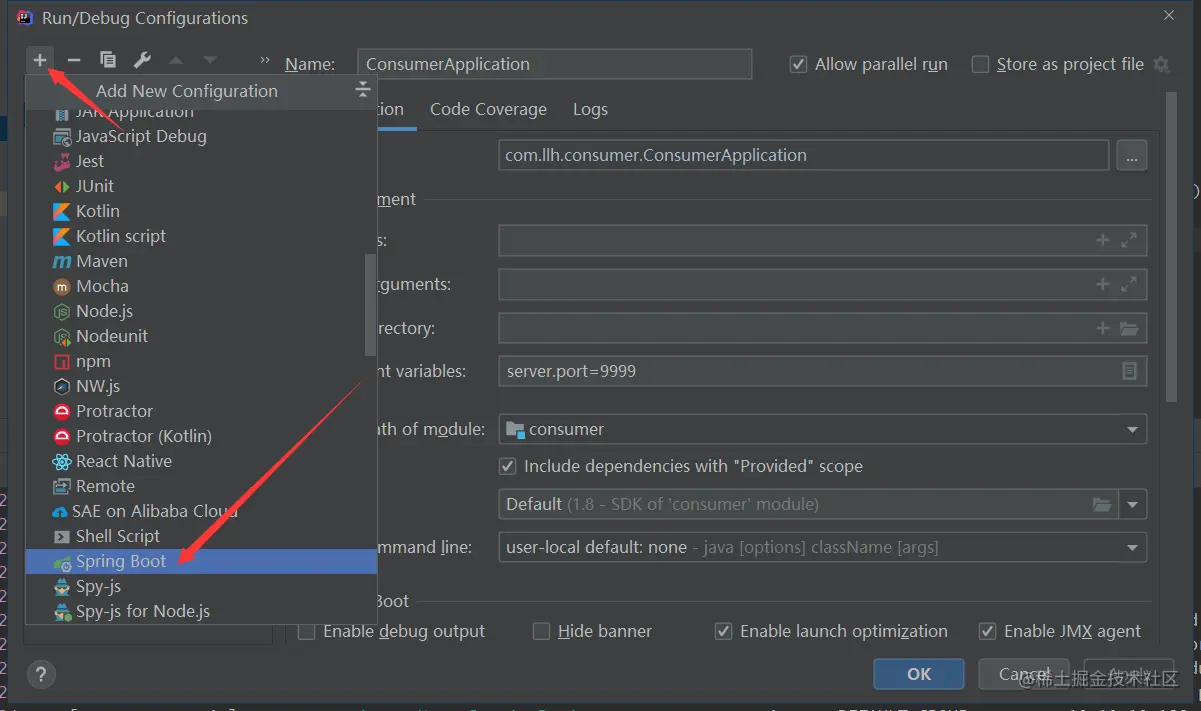Select Spy-js configuration type
1201x711 pixels.
point(201,586)
